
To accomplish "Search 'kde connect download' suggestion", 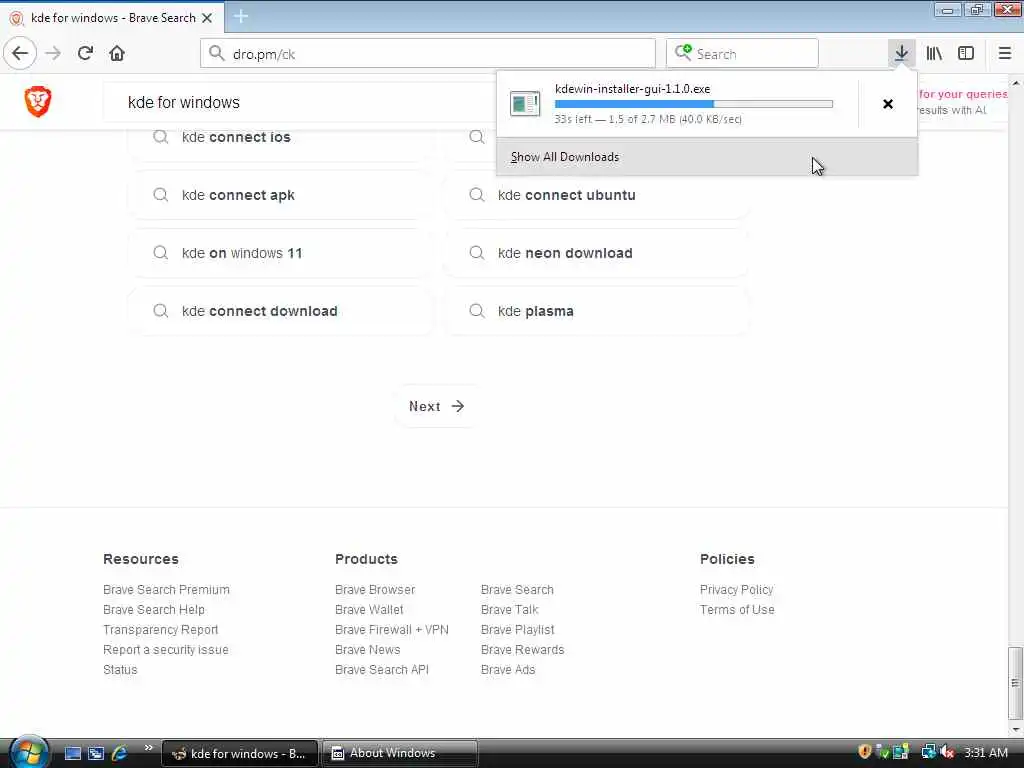I will coord(281,312).
